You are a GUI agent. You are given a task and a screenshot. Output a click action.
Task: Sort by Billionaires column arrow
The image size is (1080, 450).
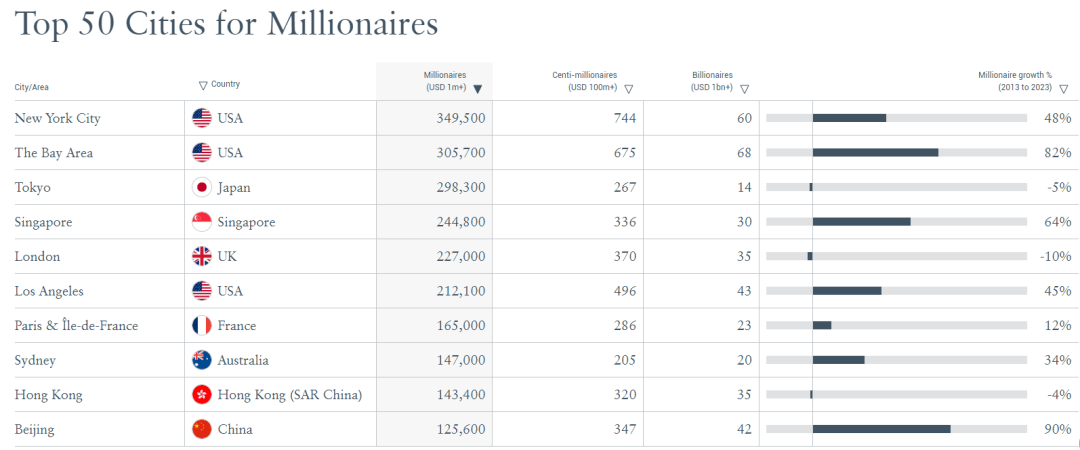[x=744, y=88]
